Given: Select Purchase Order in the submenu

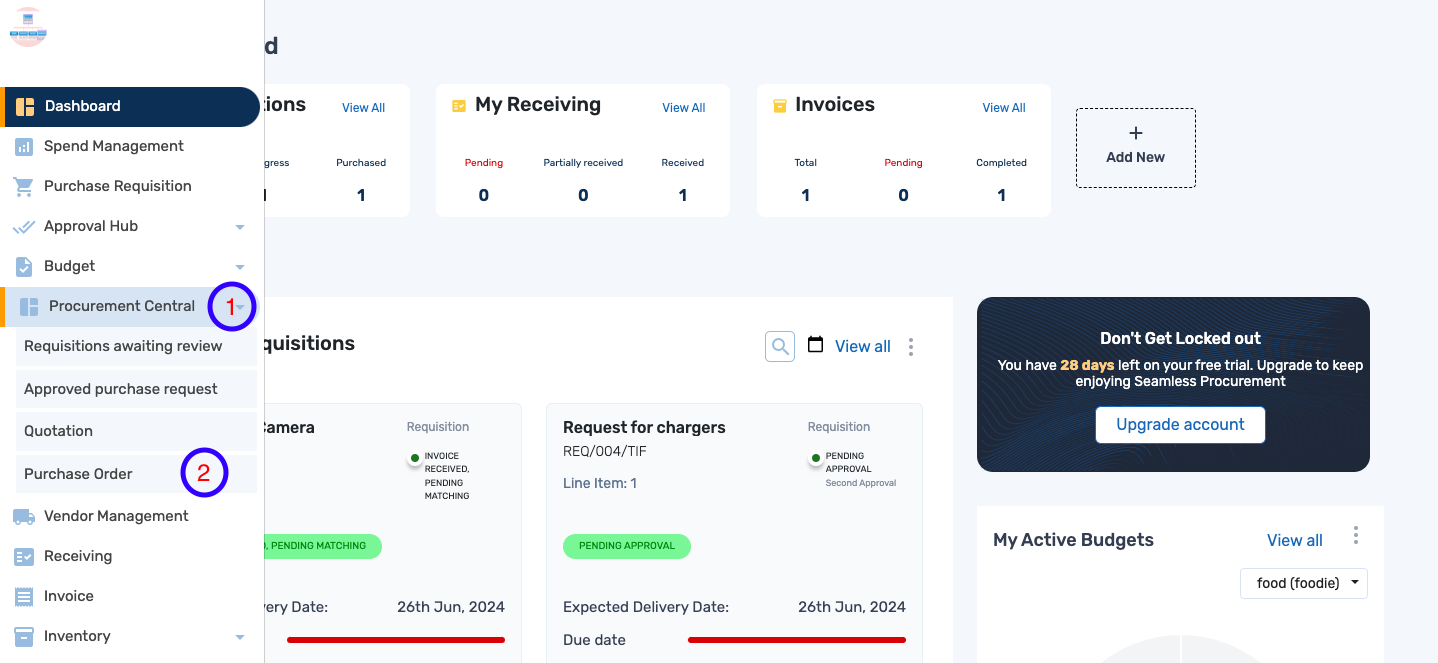Looking at the screenshot, I should point(79,474).
